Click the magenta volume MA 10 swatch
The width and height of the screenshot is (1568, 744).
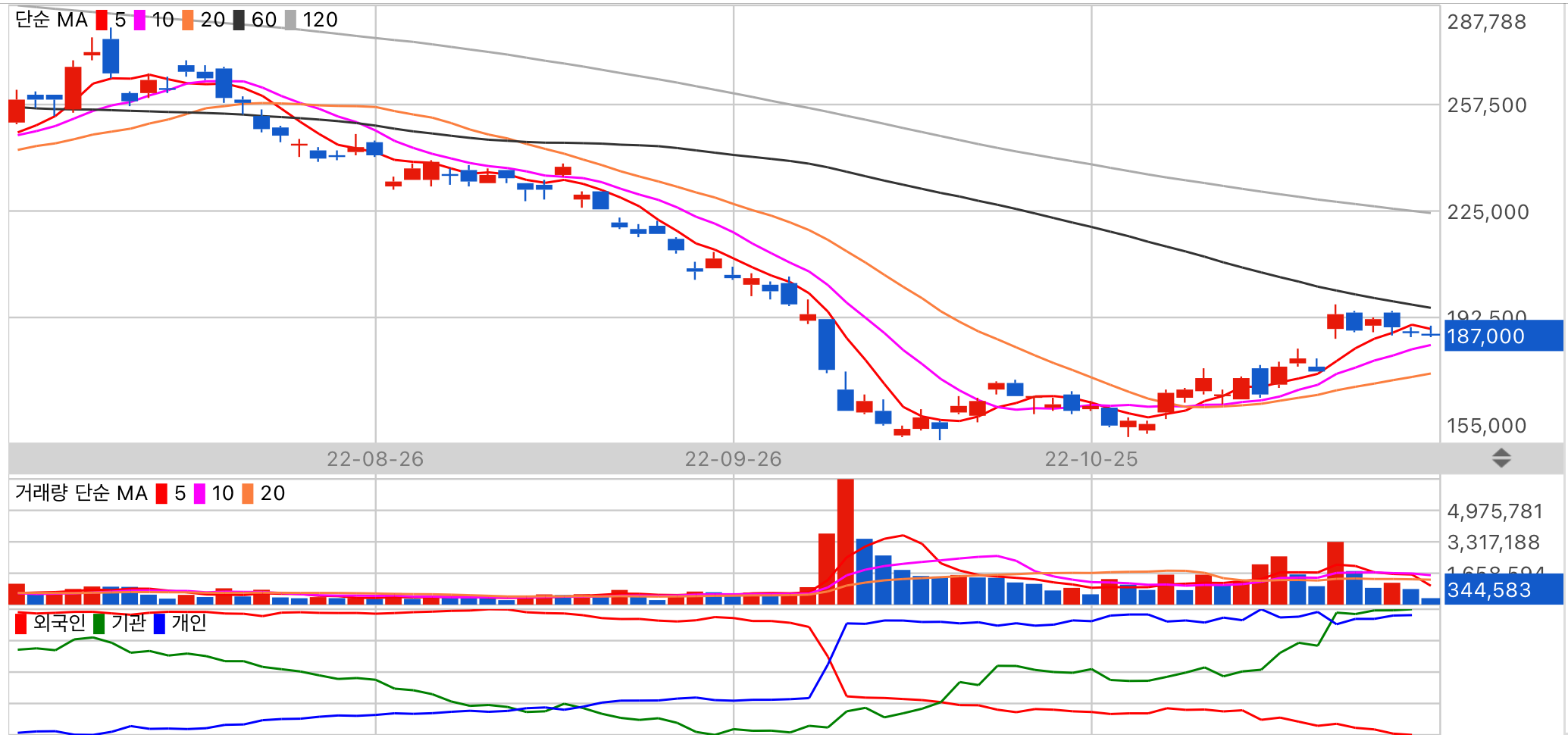[x=199, y=494]
